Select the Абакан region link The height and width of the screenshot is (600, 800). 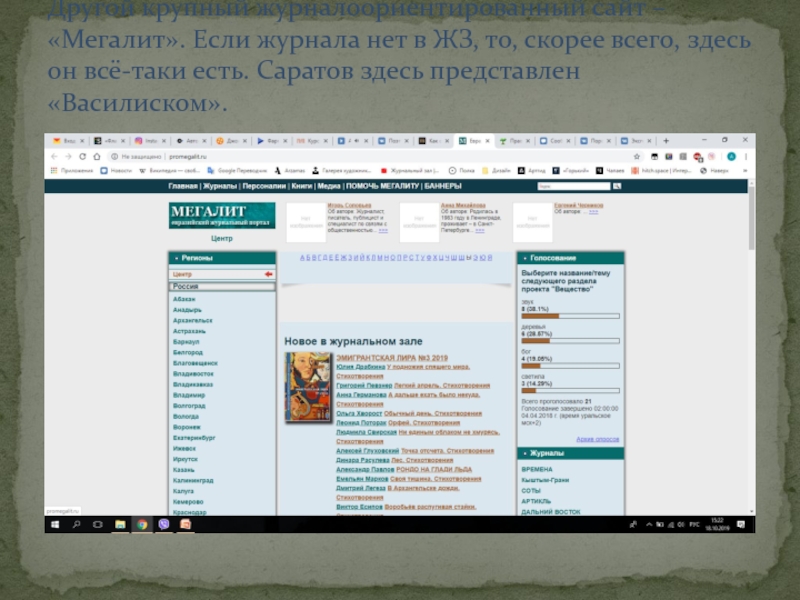pyautogui.click(x=184, y=299)
